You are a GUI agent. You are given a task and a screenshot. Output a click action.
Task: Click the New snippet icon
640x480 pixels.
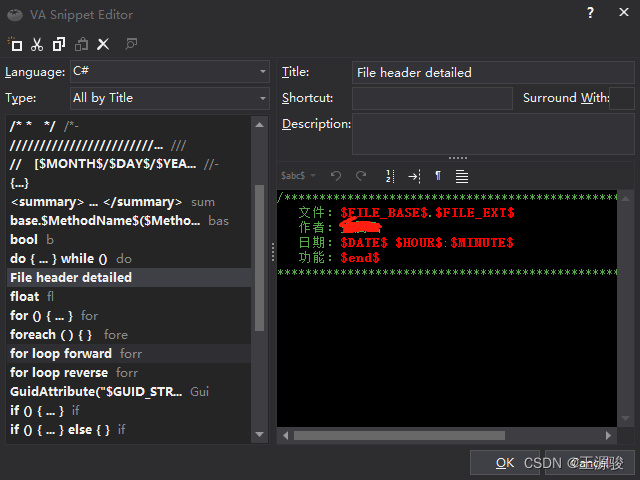point(15,44)
